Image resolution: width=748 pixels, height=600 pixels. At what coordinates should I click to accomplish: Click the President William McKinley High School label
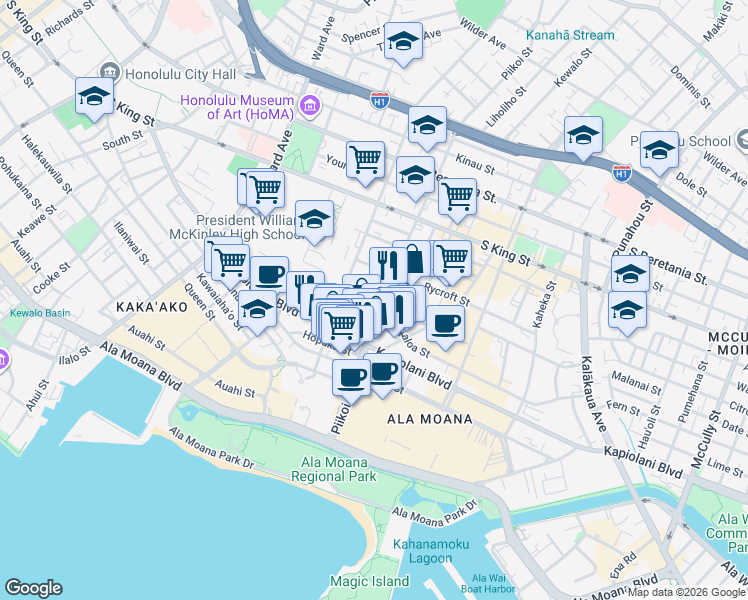236,228
